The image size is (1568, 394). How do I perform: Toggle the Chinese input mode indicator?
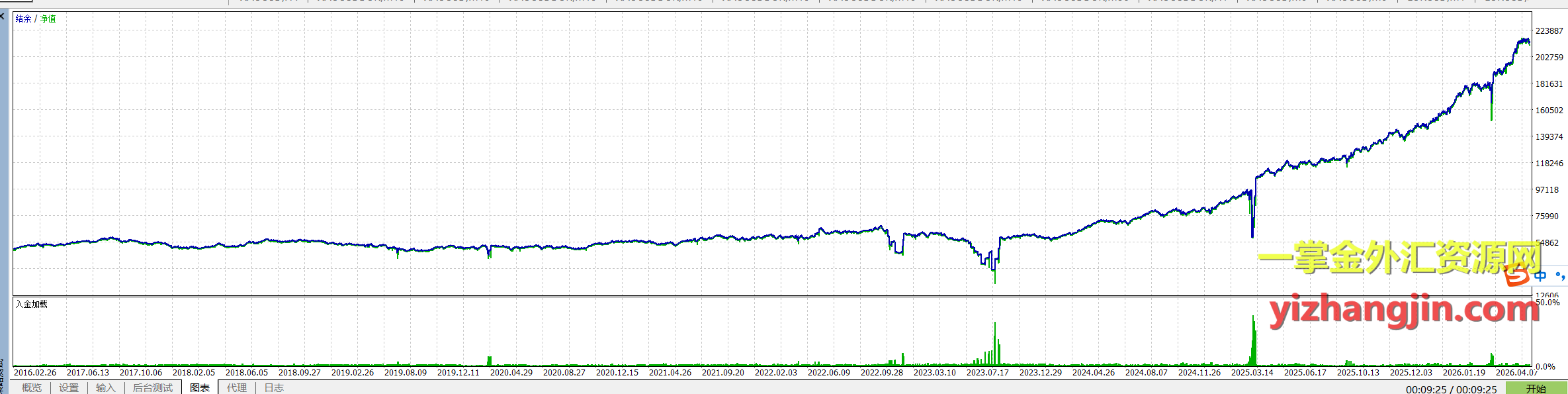click(x=1541, y=275)
